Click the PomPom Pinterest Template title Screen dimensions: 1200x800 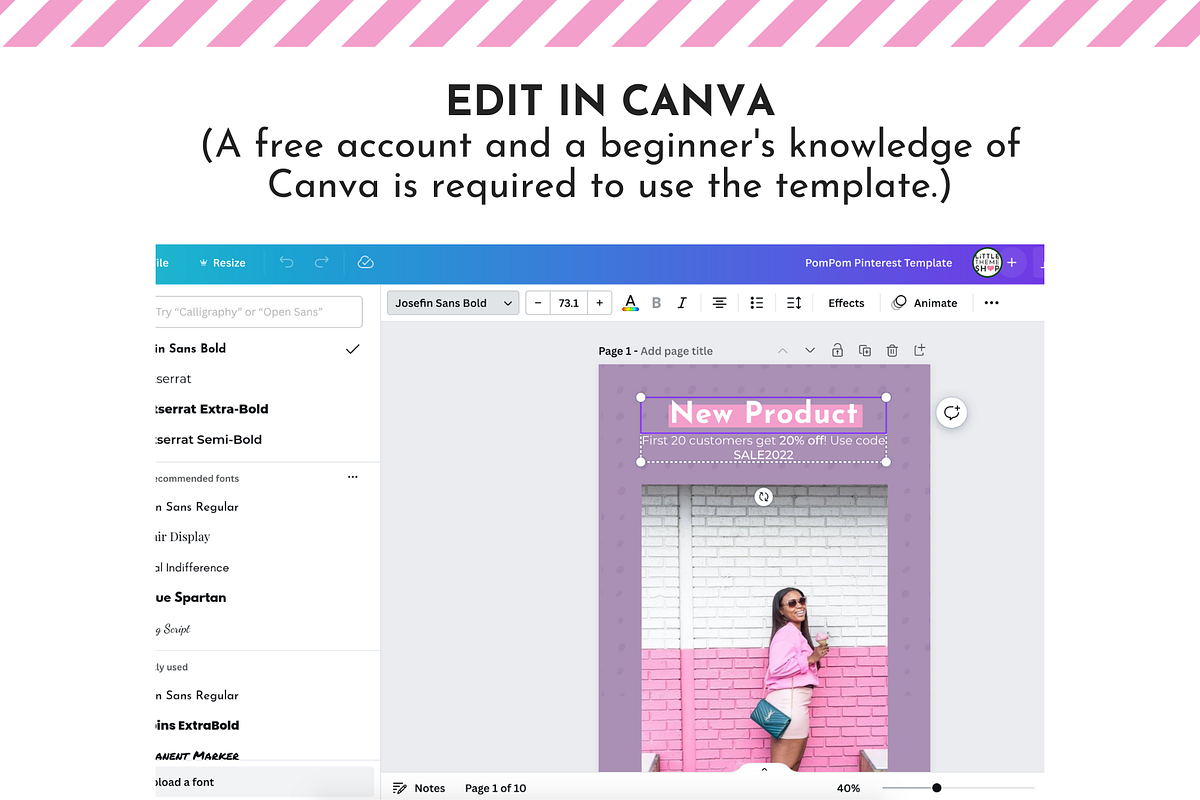(878, 263)
